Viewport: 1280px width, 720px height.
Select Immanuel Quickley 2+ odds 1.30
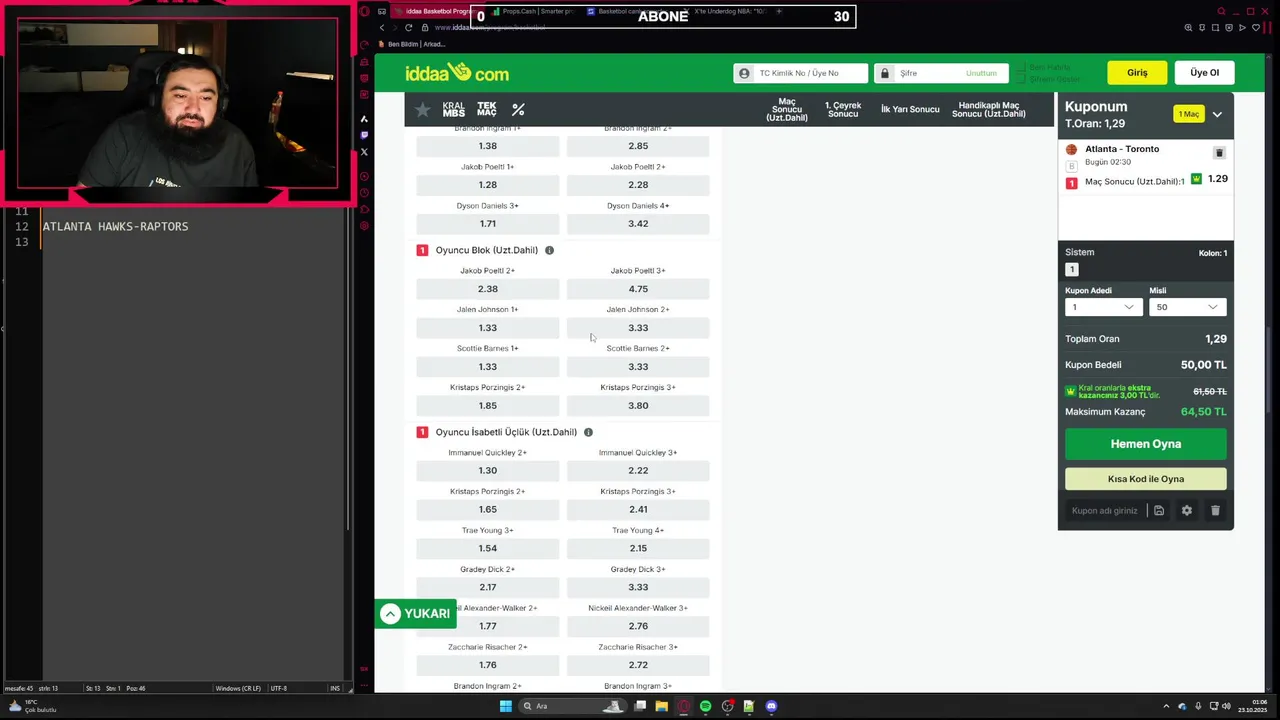(488, 471)
